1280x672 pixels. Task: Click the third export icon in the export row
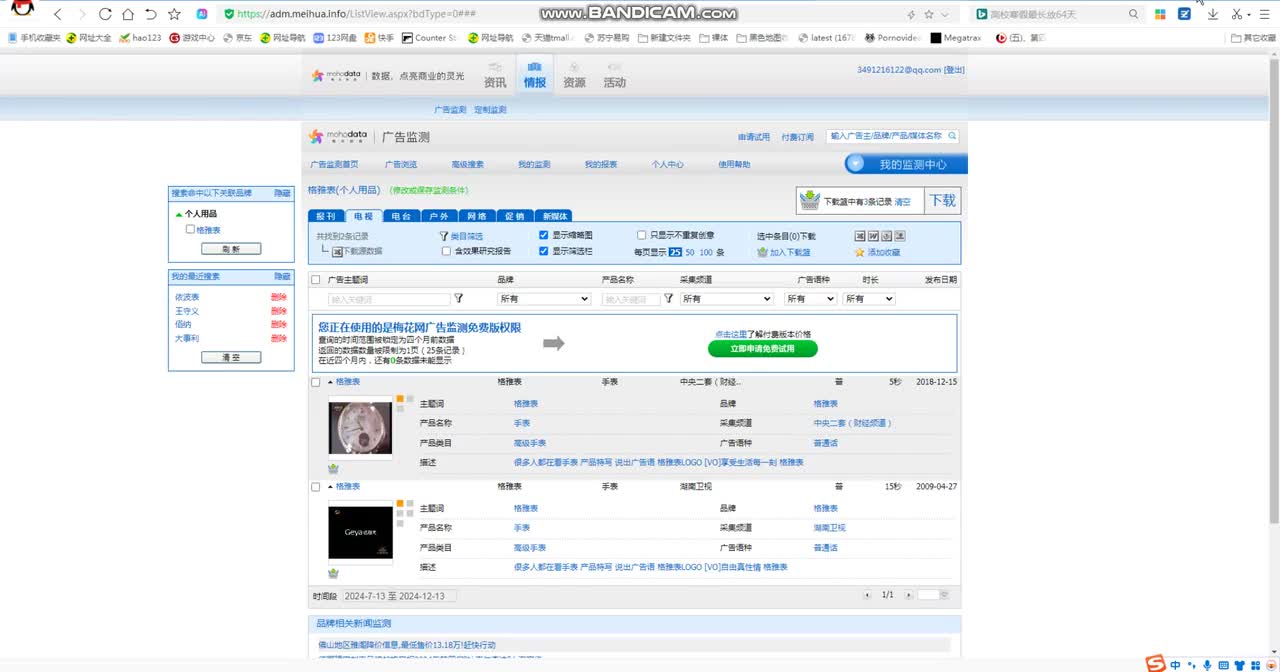[x=886, y=236]
